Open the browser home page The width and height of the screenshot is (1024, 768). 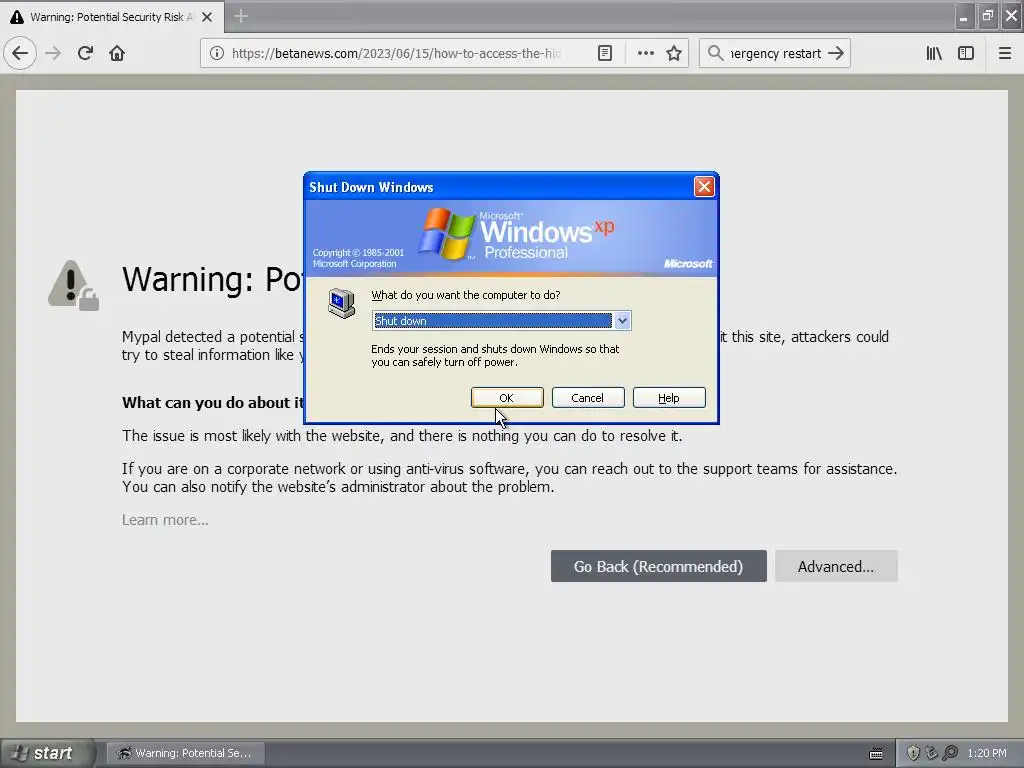(117, 54)
